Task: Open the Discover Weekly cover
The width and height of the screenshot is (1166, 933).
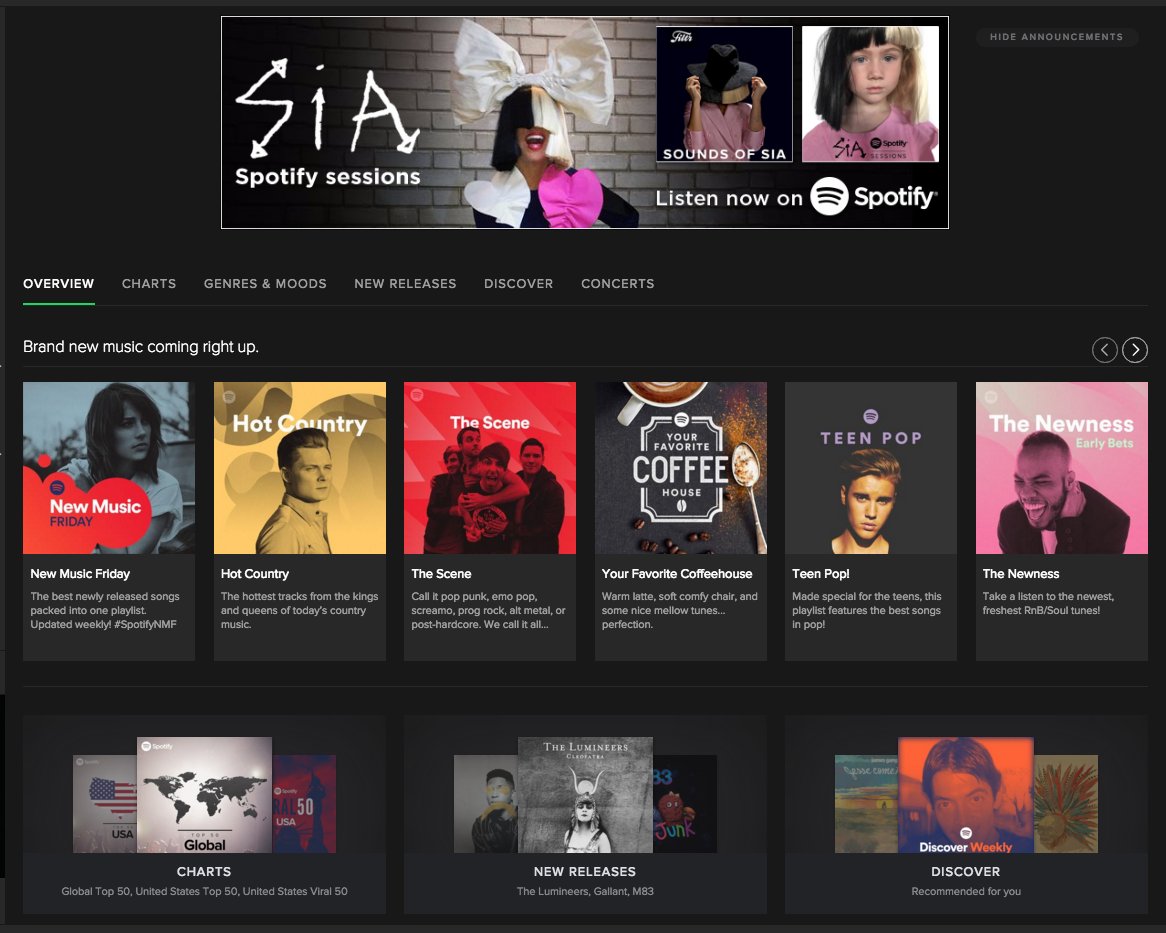Action: (x=966, y=795)
